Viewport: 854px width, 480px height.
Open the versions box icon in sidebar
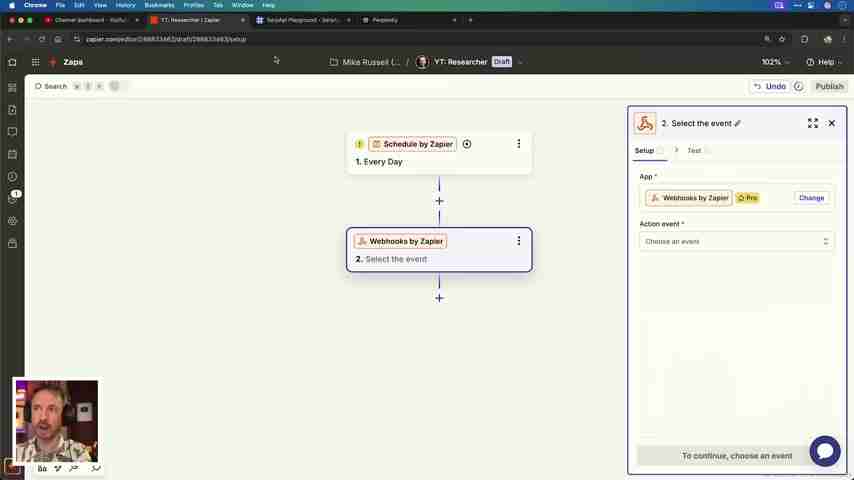(12, 244)
